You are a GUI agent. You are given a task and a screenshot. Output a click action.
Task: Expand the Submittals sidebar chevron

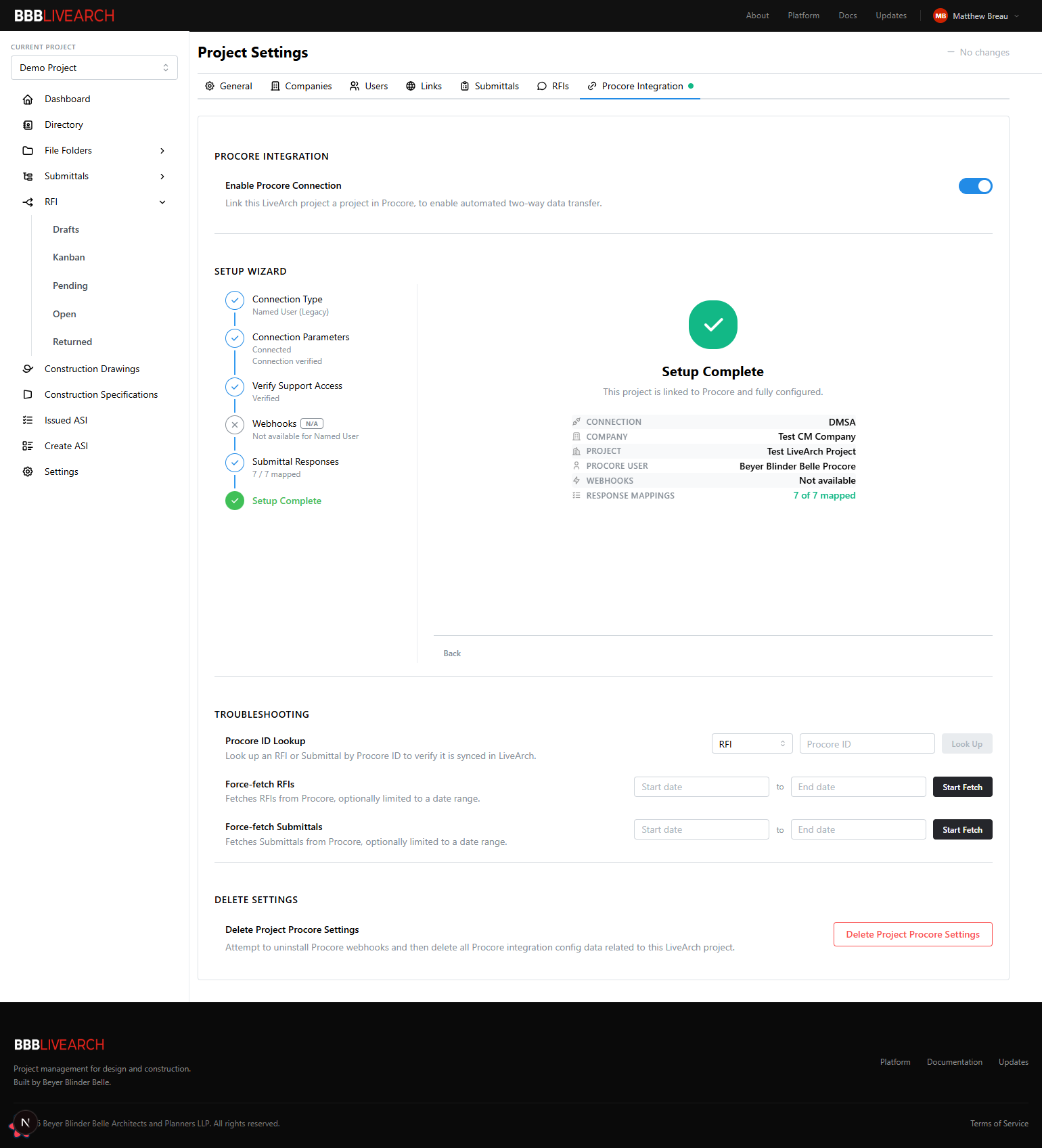point(162,177)
